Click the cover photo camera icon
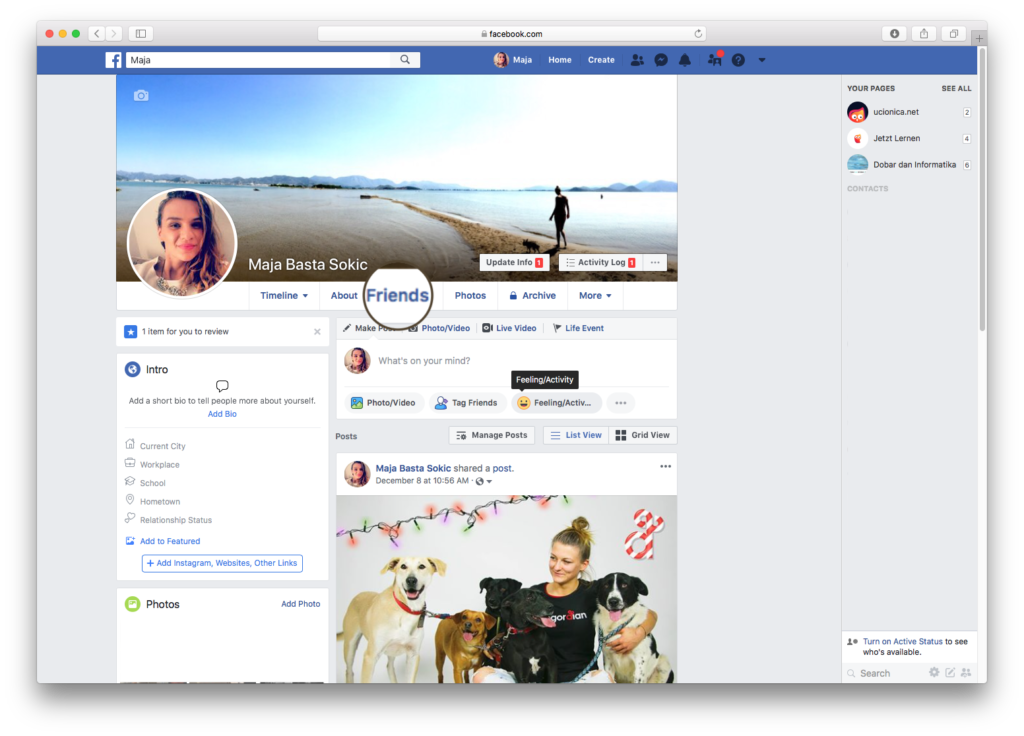The image size is (1024, 736). tap(141, 96)
